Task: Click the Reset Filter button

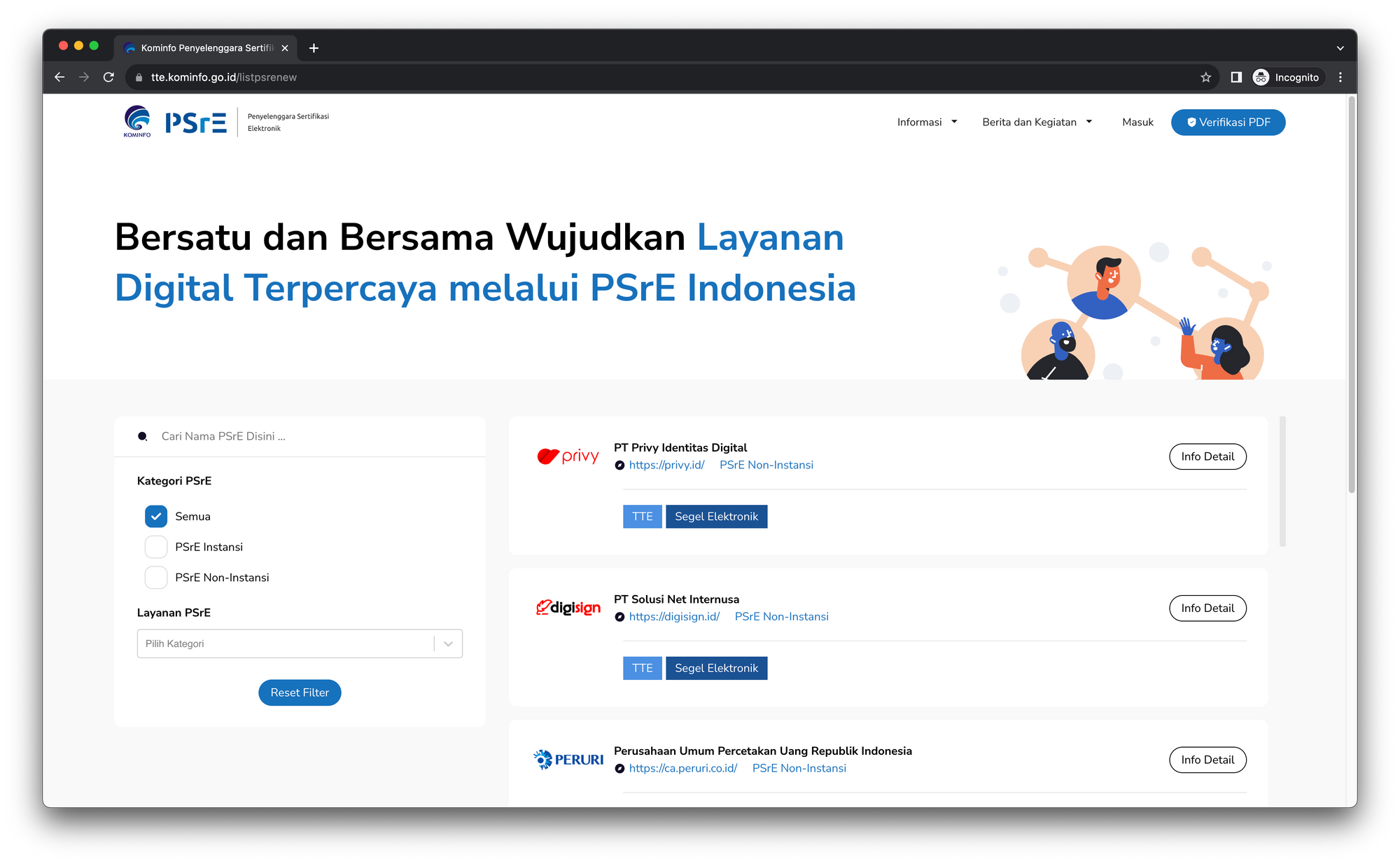Action: coord(300,692)
